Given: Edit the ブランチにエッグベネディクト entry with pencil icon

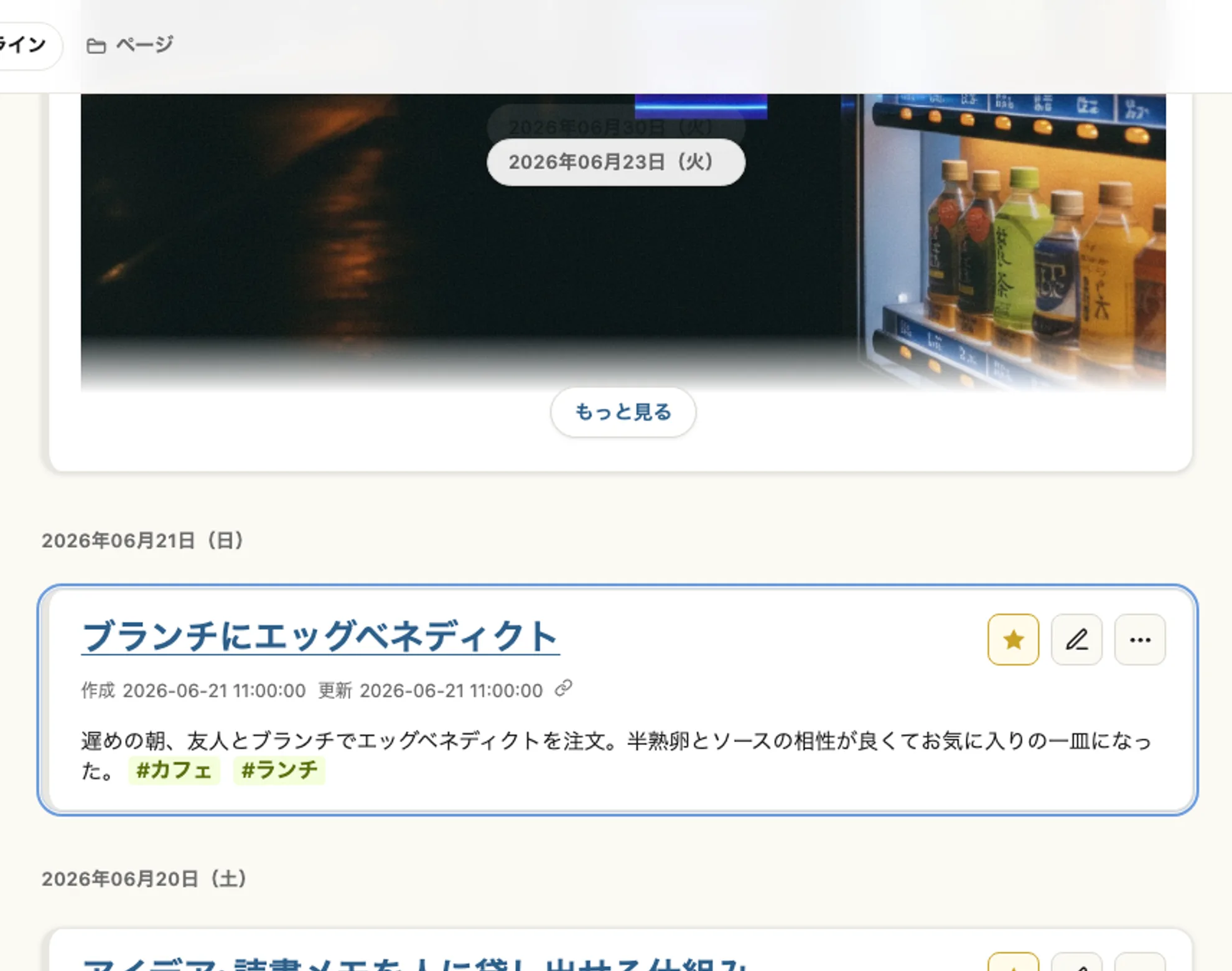Looking at the screenshot, I should tap(1076, 639).
